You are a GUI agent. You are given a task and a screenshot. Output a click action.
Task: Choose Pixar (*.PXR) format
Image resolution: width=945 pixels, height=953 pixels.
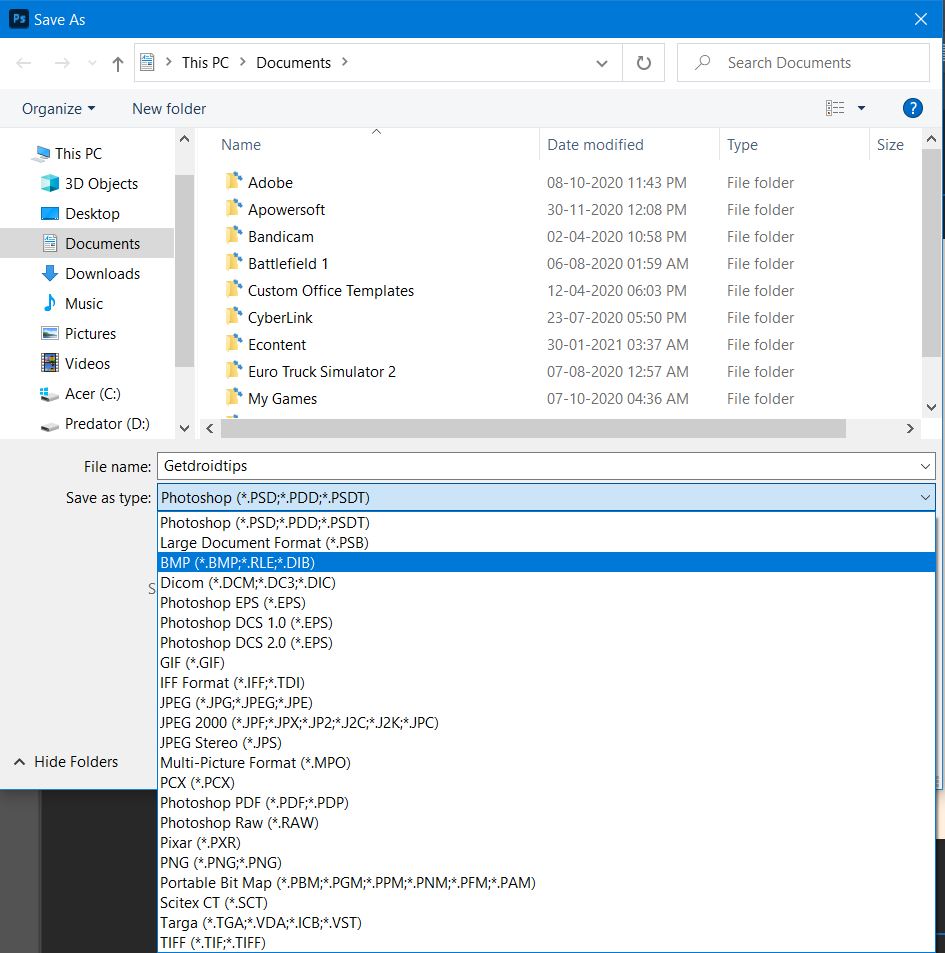546,843
